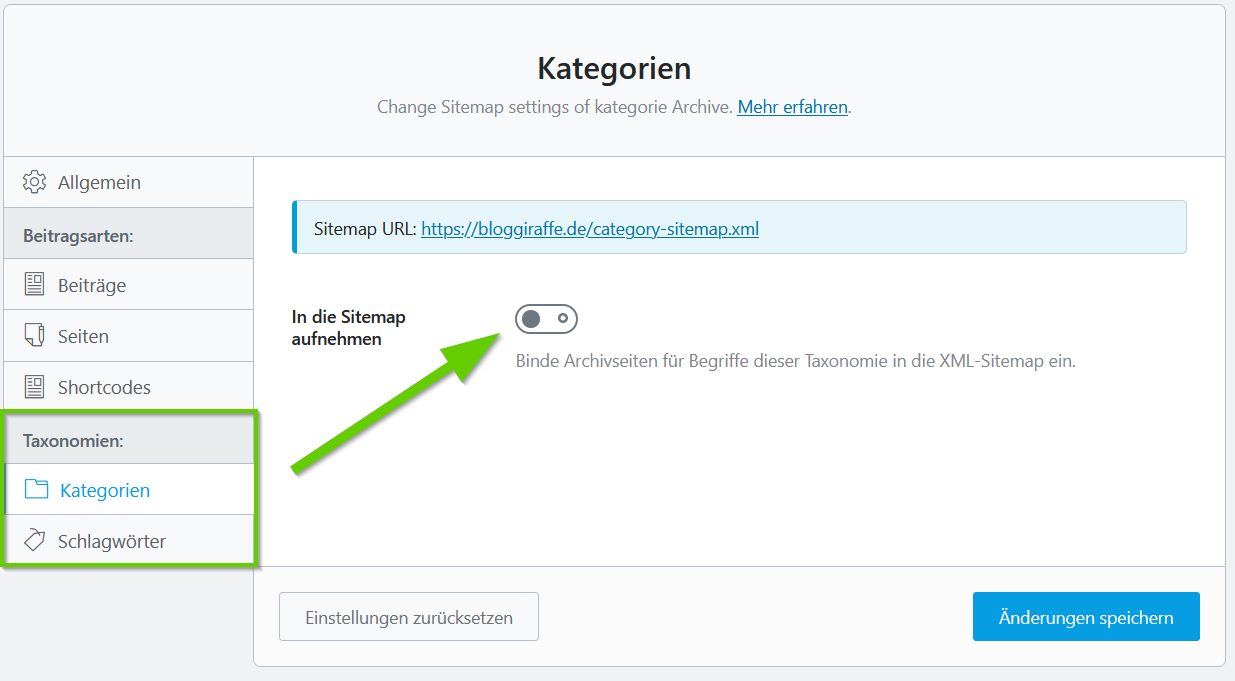Viewport: 1235px width, 681px height.
Task: Click the Binde Archivseiten description text
Action: 796,361
